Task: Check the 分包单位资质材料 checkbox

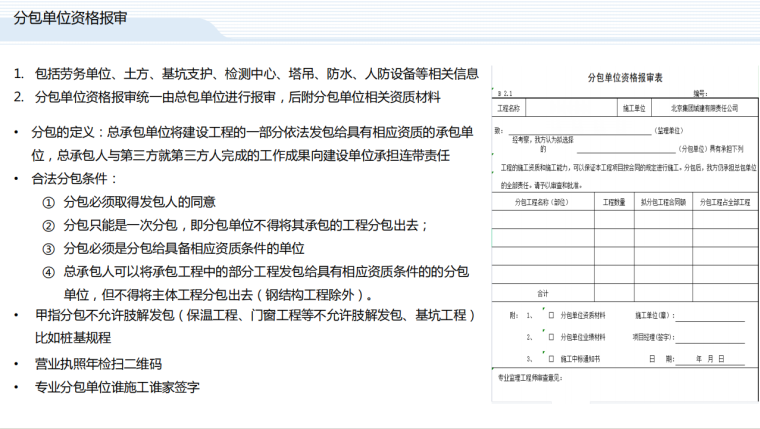Action: (x=551, y=314)
